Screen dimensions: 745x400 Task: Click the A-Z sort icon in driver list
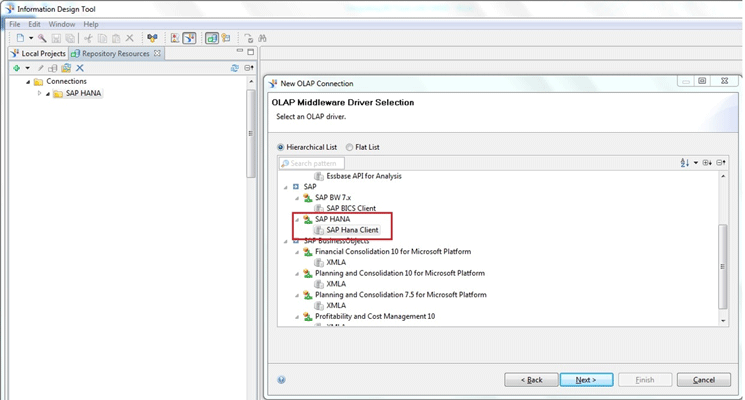685,163
